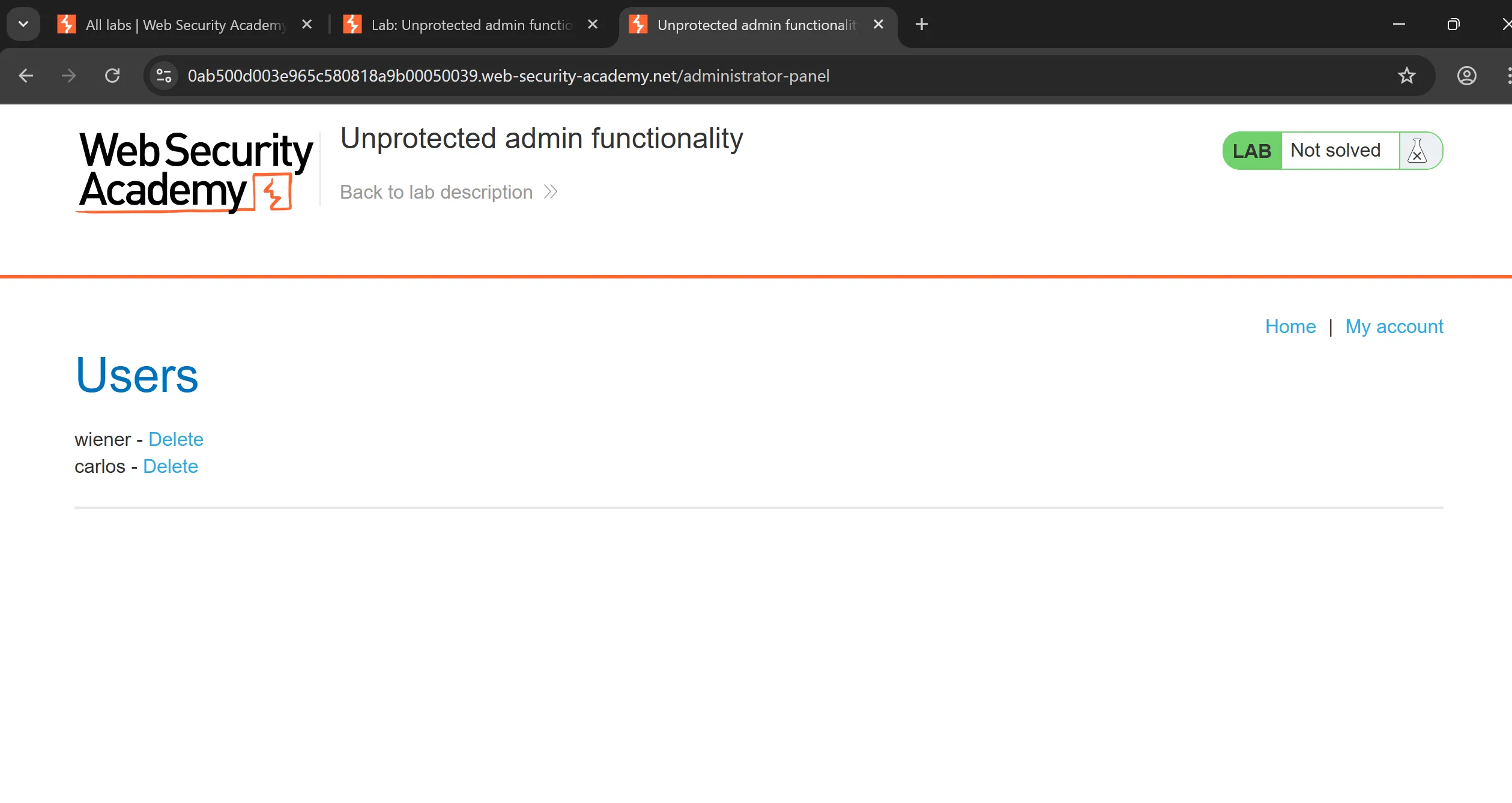Delete the user carlos

click(x=171, y=466)
